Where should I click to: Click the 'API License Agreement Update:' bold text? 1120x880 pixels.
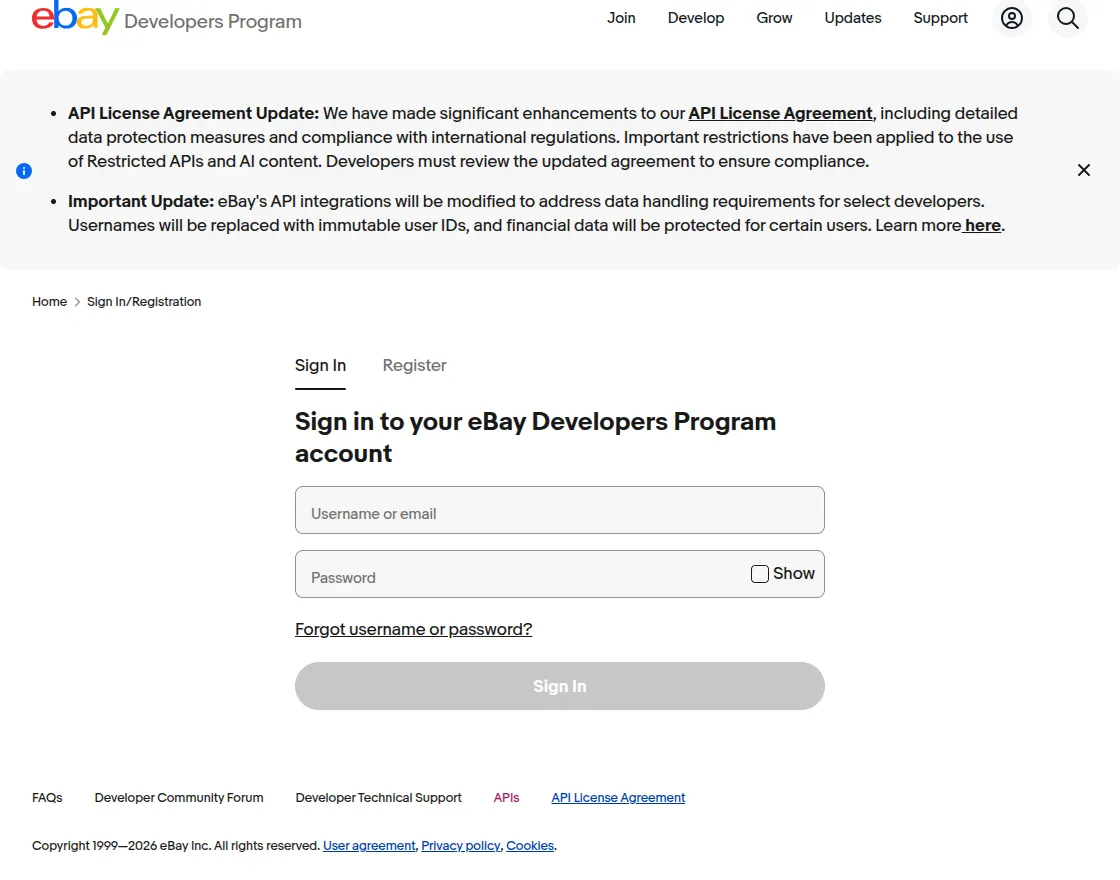coord(193,114)
